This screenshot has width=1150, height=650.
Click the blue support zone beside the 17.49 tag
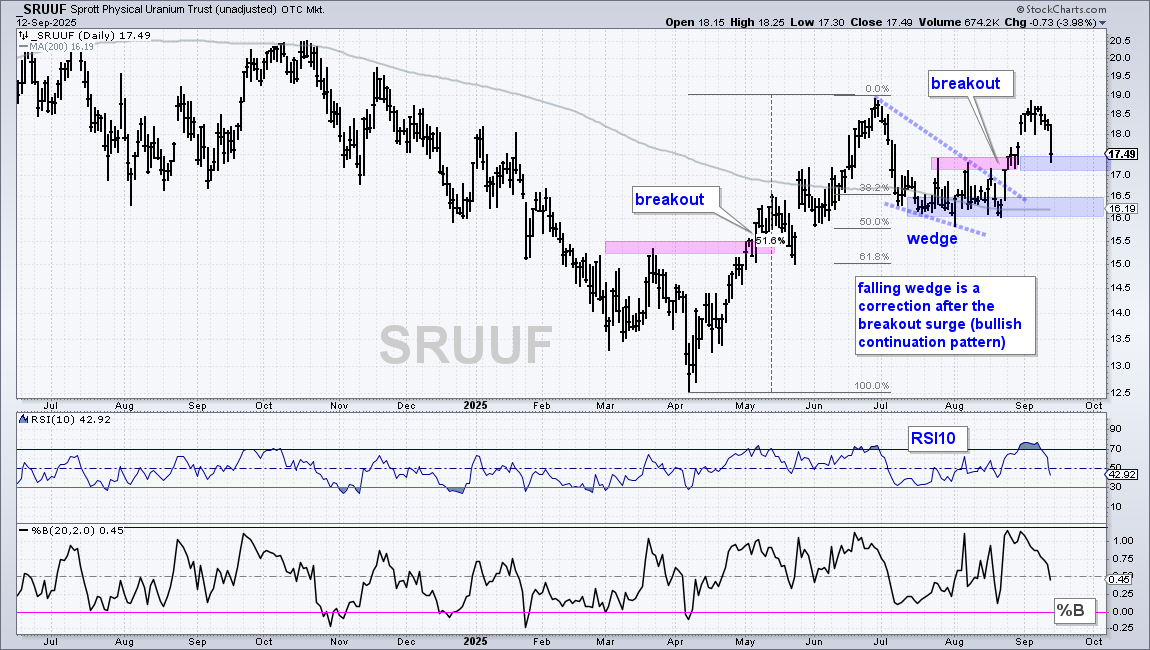pyautogui.click(x=1062, y=164)
